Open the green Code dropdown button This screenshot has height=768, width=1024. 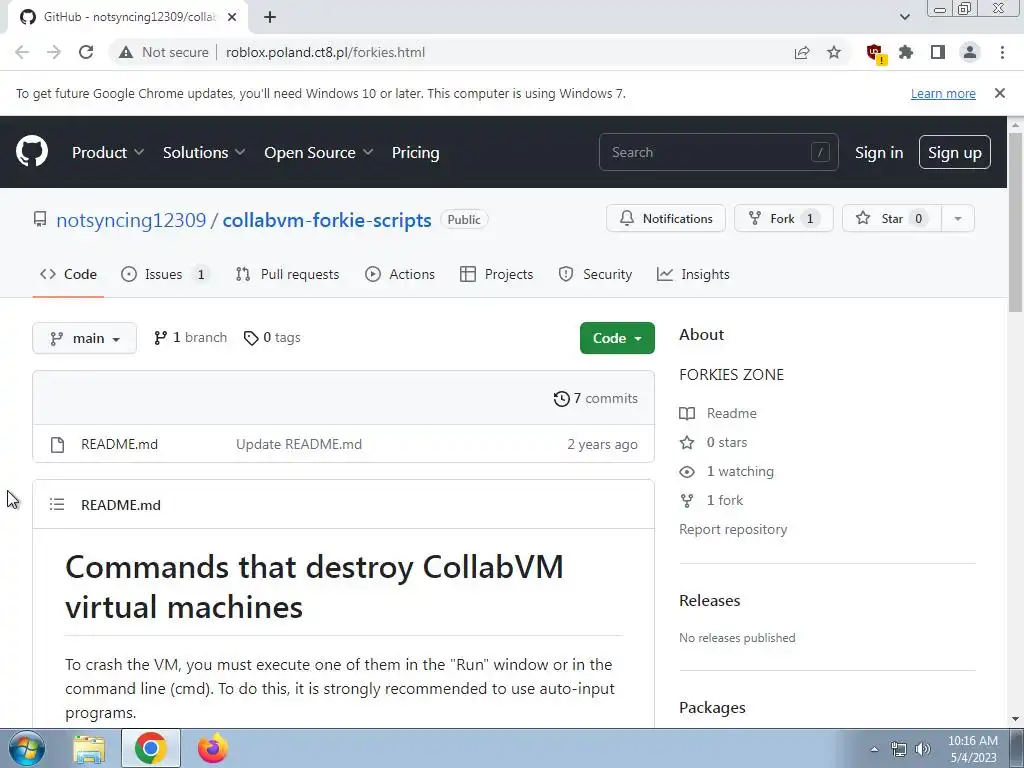(x=617, y=338)
